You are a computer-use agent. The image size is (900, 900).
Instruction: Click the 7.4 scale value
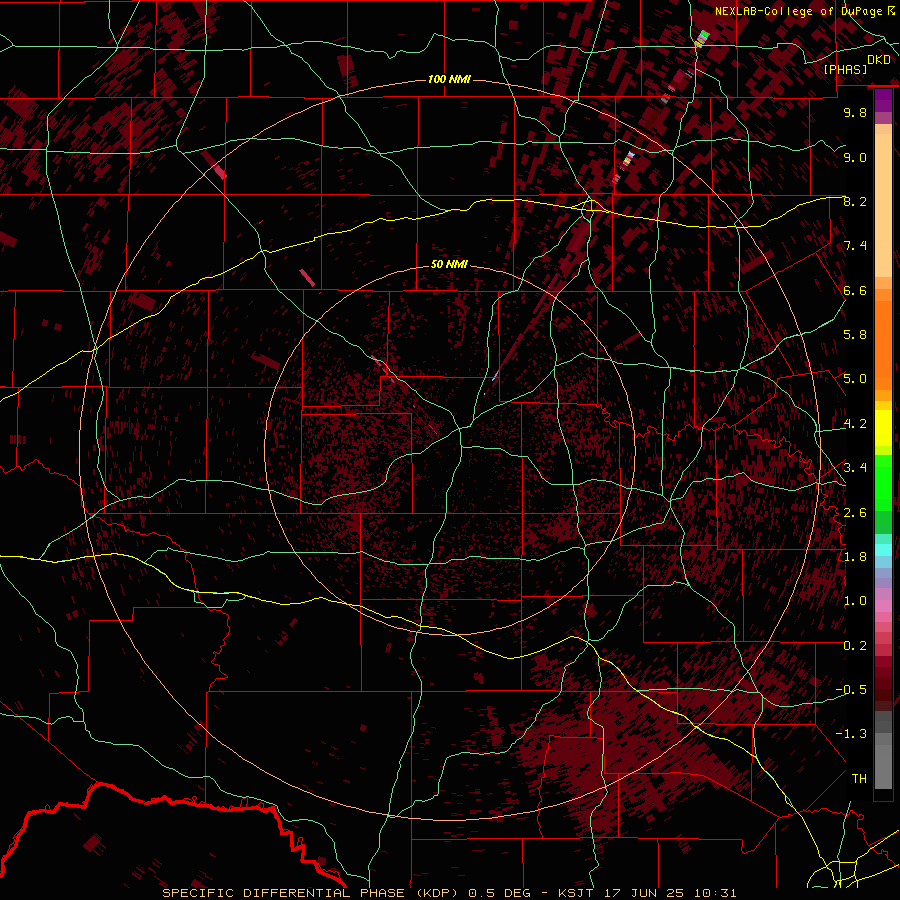coord(855,246)
